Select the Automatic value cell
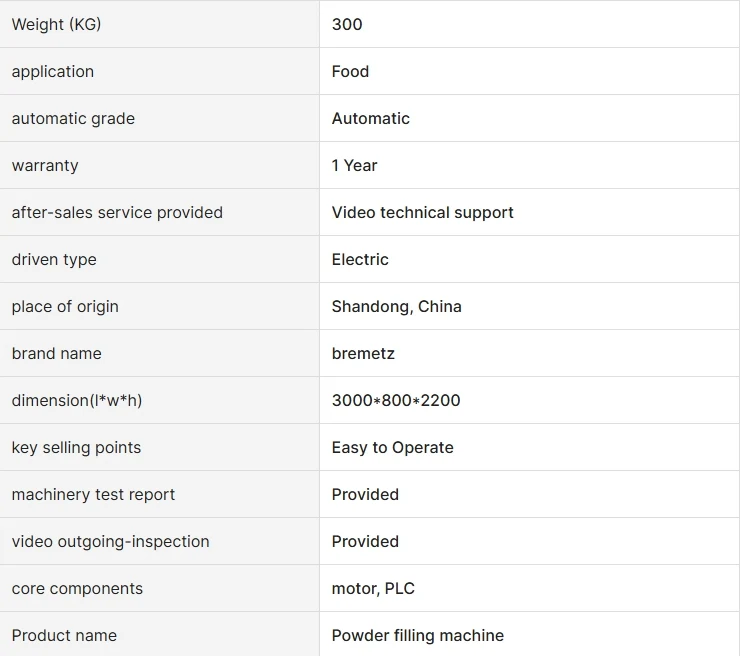The height and width of the screenshot is (656, 742). pos(530,118)
